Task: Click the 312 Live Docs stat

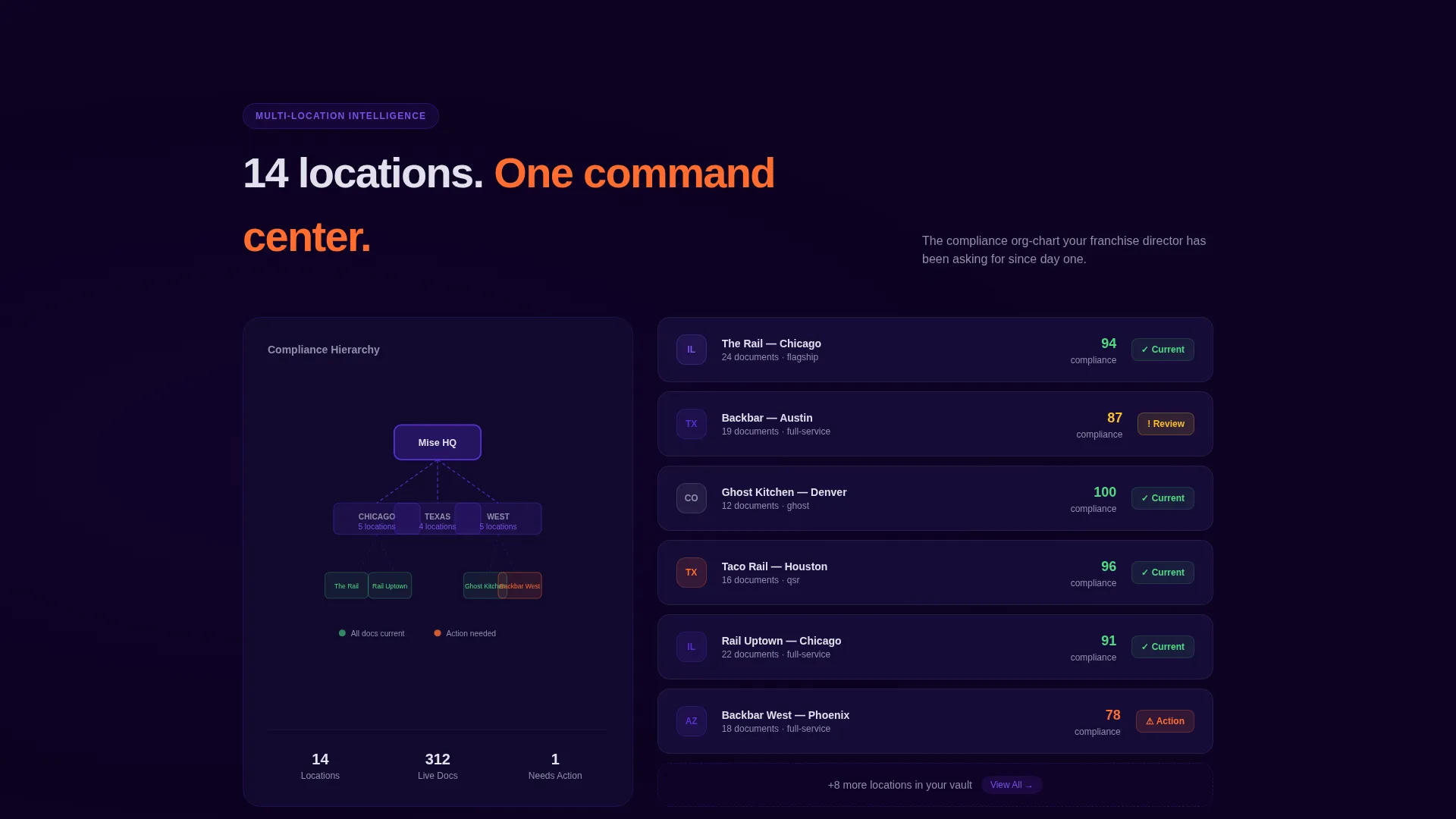Action: [438, 766]
